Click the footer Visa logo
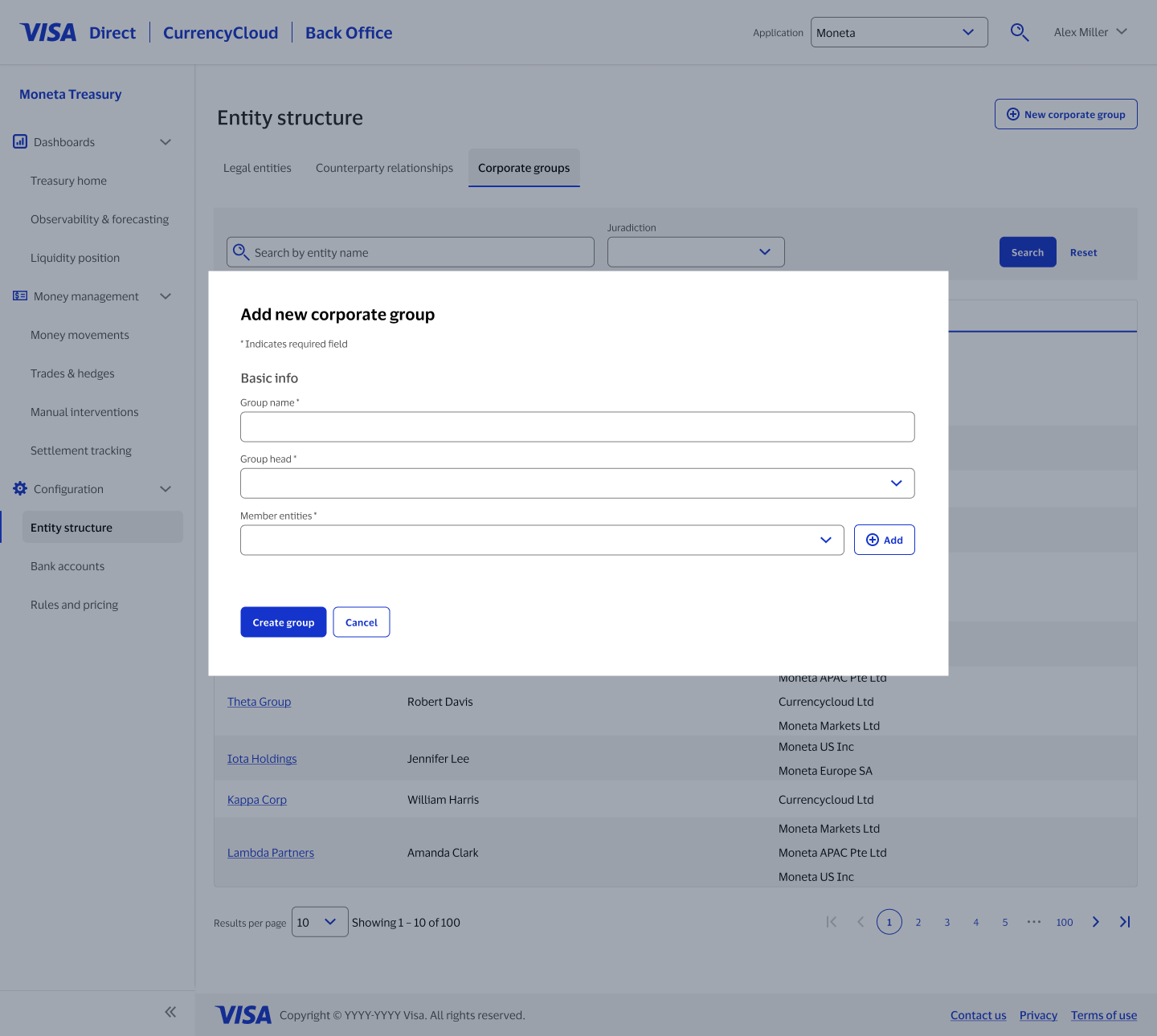 click(x=243, y=1015)
